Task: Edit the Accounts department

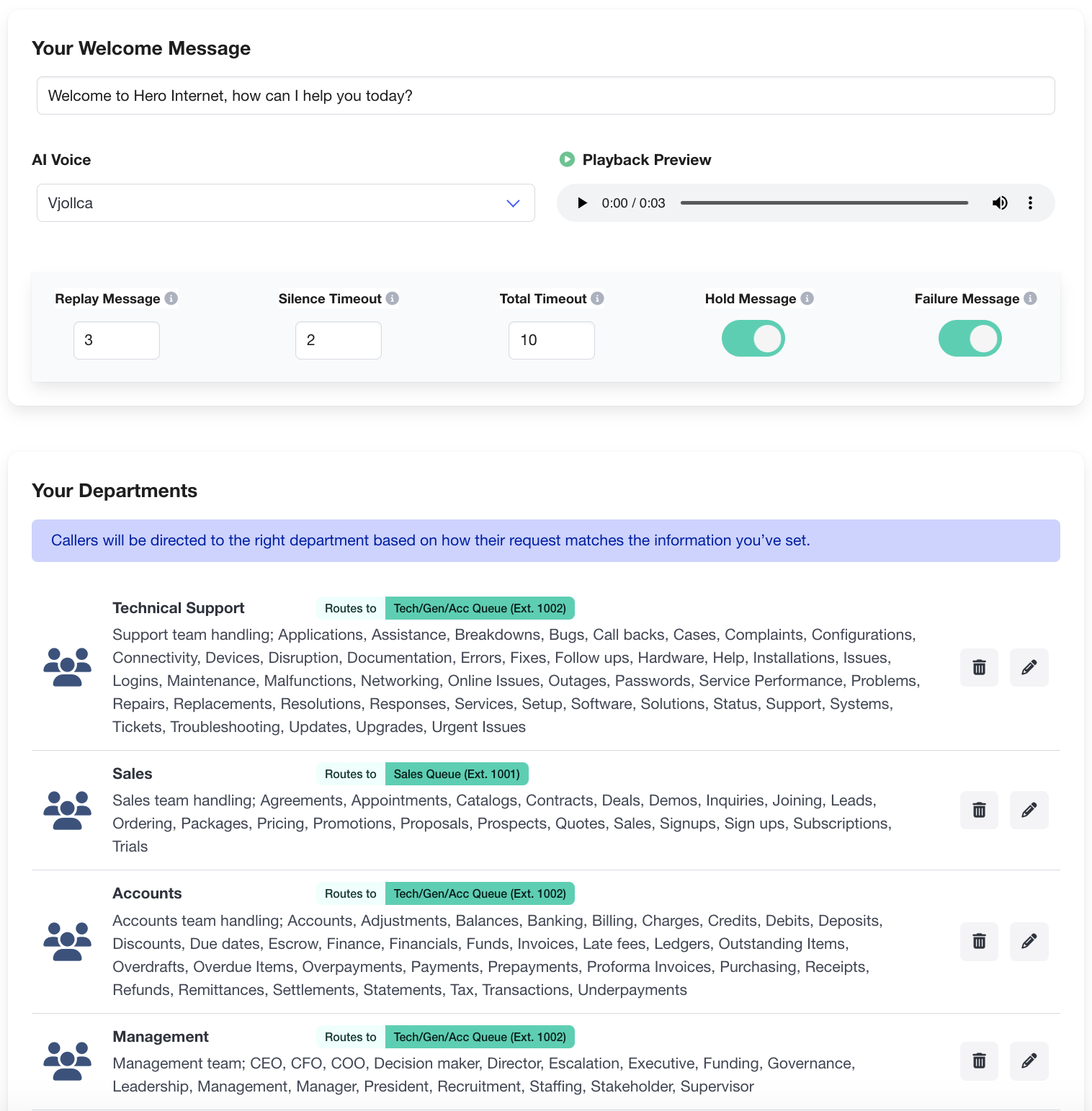Action: tap(1029, 941)
